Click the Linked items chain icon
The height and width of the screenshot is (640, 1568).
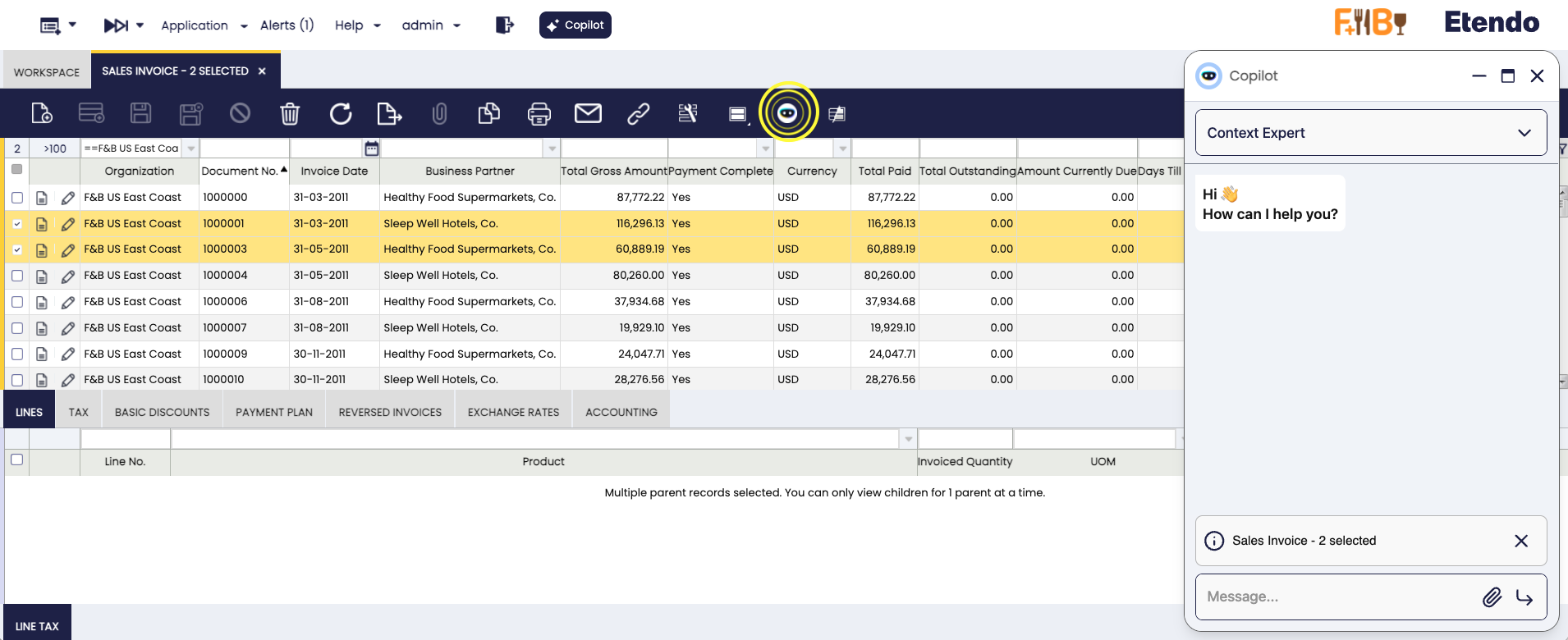click(x=639, y=113)
